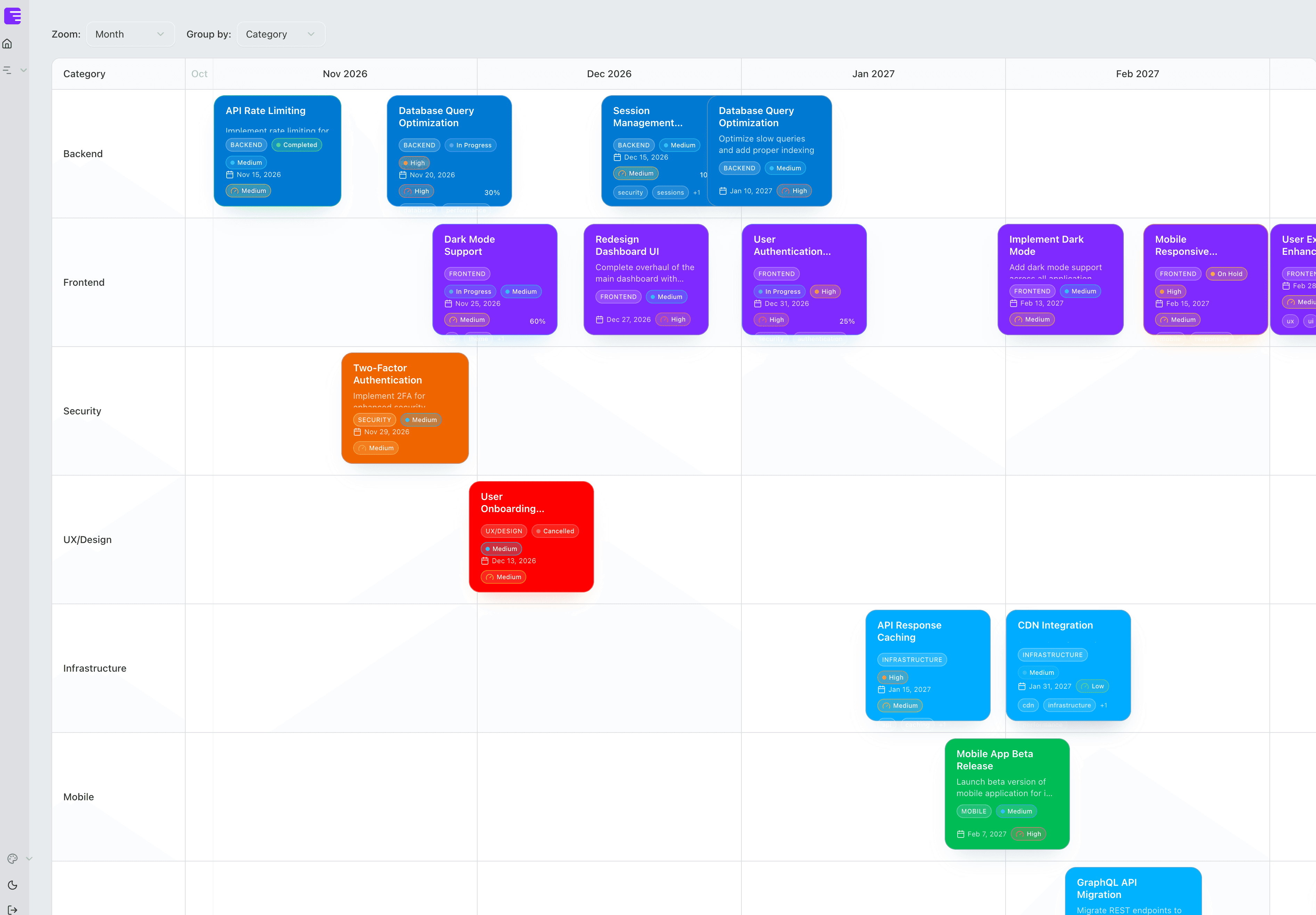Expand the chevron beside the sidebar filter icon
Viewport: 1316px width, 915px height.
point(24,70)
